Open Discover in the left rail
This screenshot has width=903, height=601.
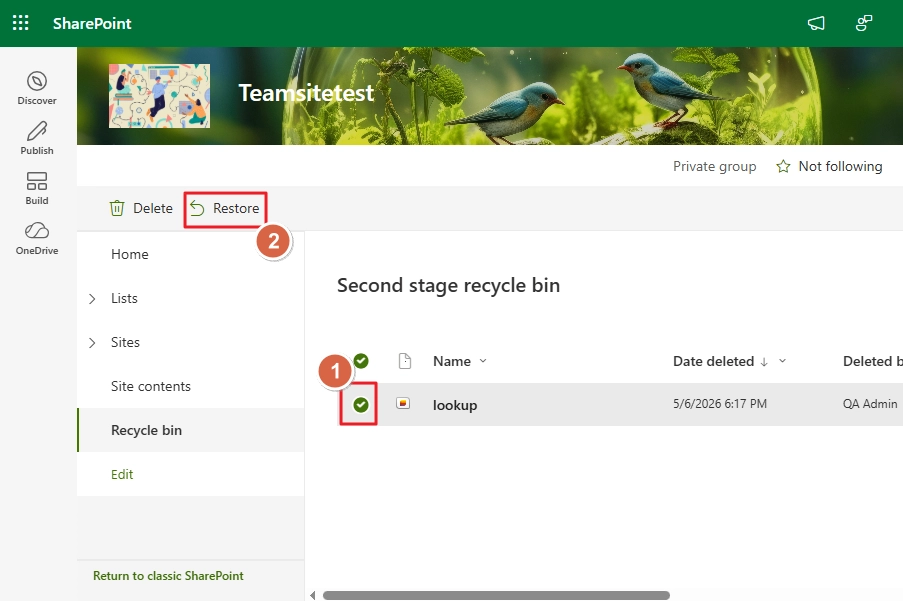pos(37,88)
